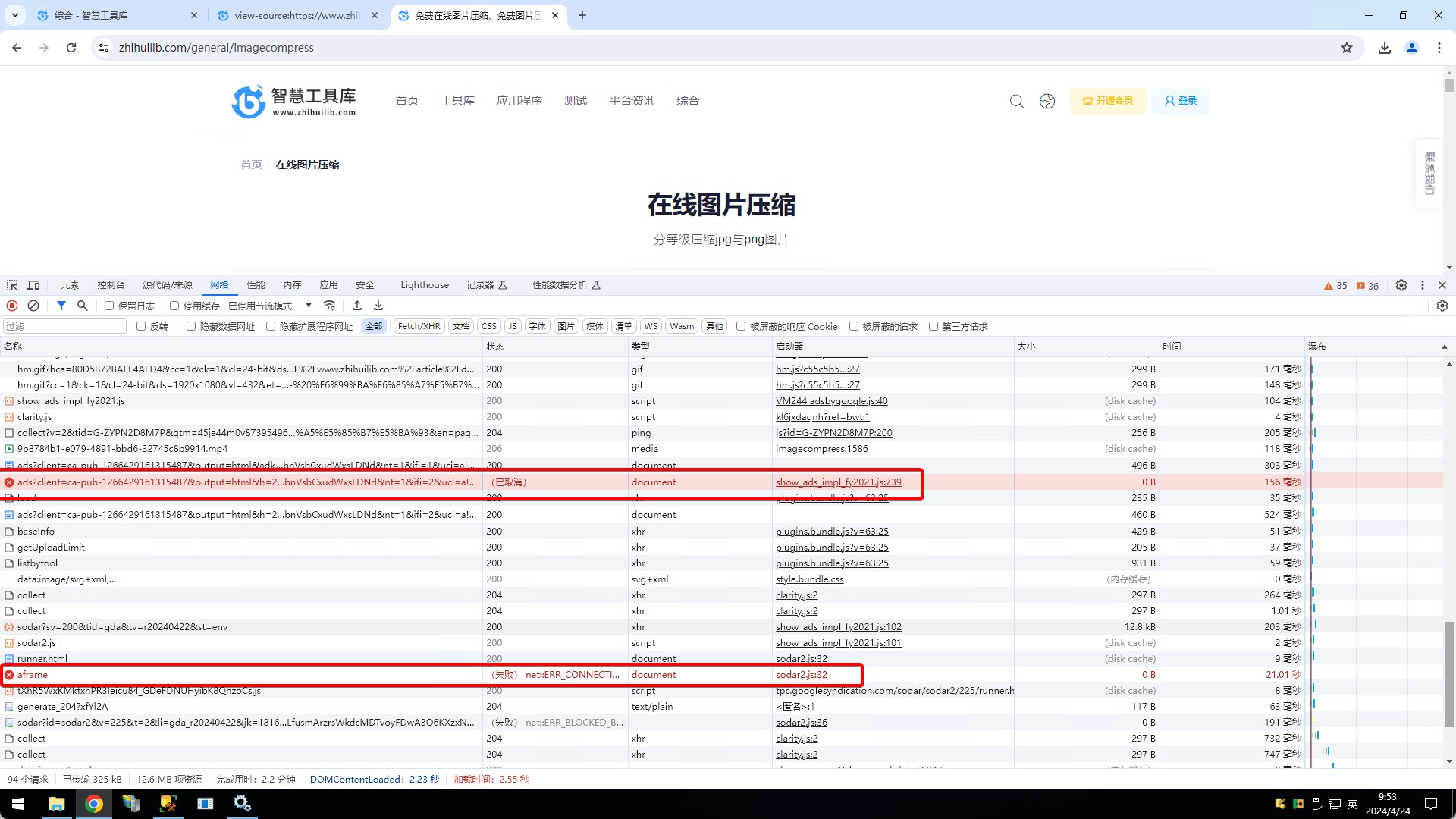Open DevTools settings gear

(1401, 285)
